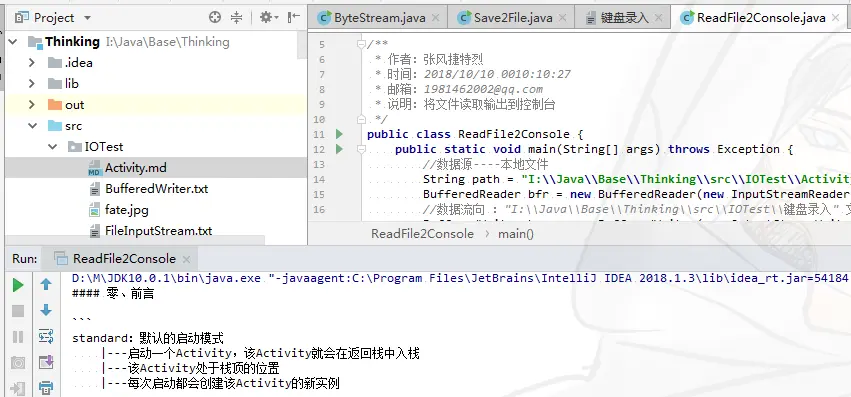The height and width of the screenshot is (397, 851).
Task: Click line number 14 in gutter
Action: (319, 179)
